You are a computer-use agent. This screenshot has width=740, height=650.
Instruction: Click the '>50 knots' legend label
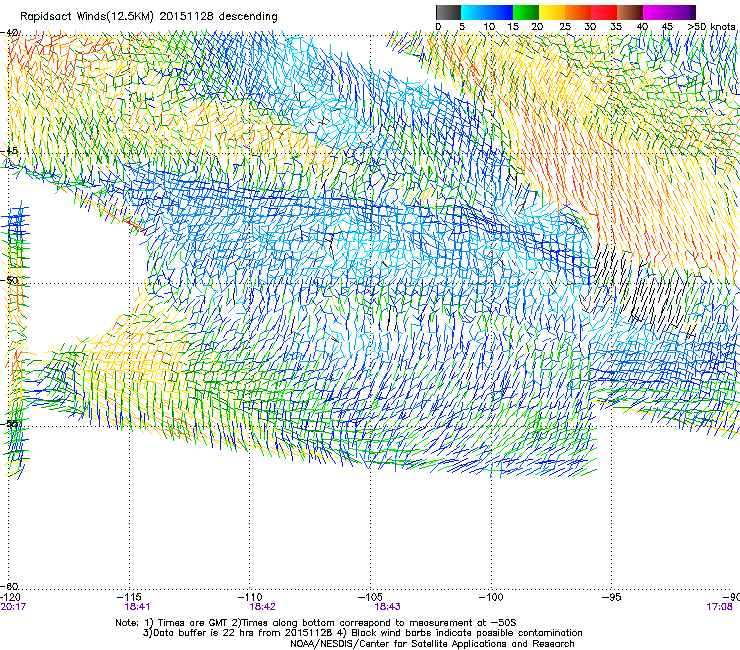tap(711, 27)
